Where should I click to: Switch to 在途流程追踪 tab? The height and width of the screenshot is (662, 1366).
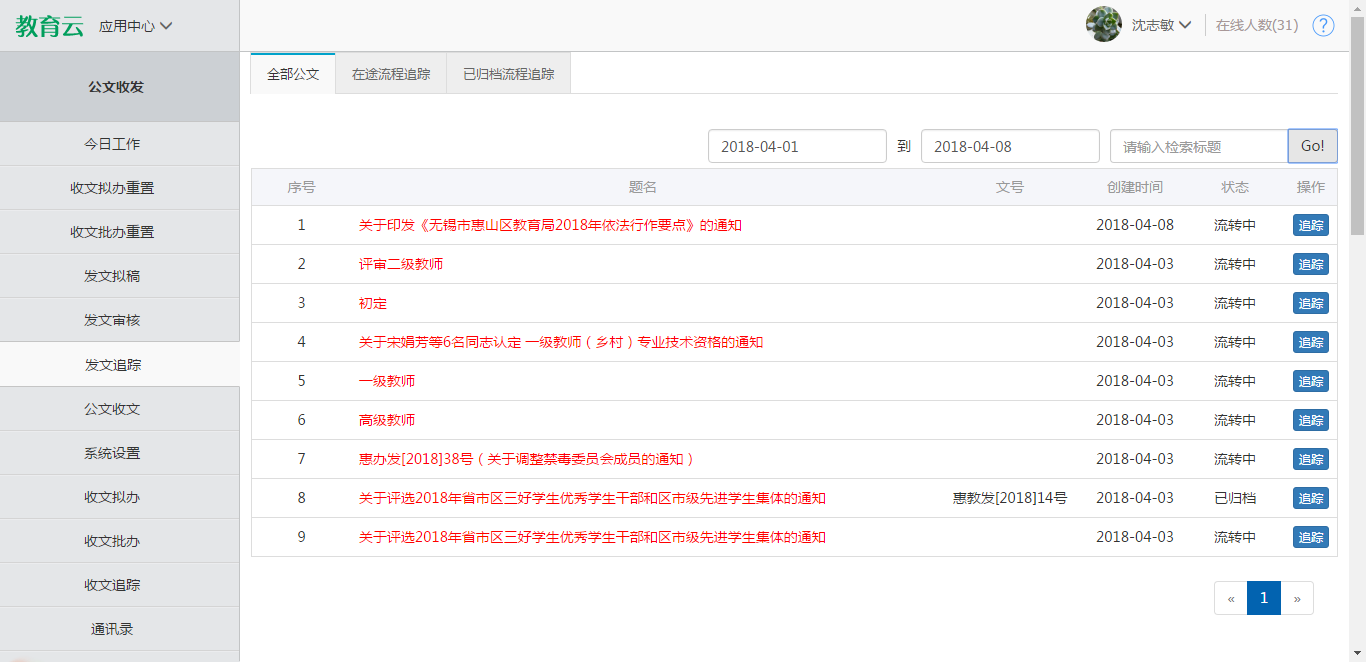point(391,74)
